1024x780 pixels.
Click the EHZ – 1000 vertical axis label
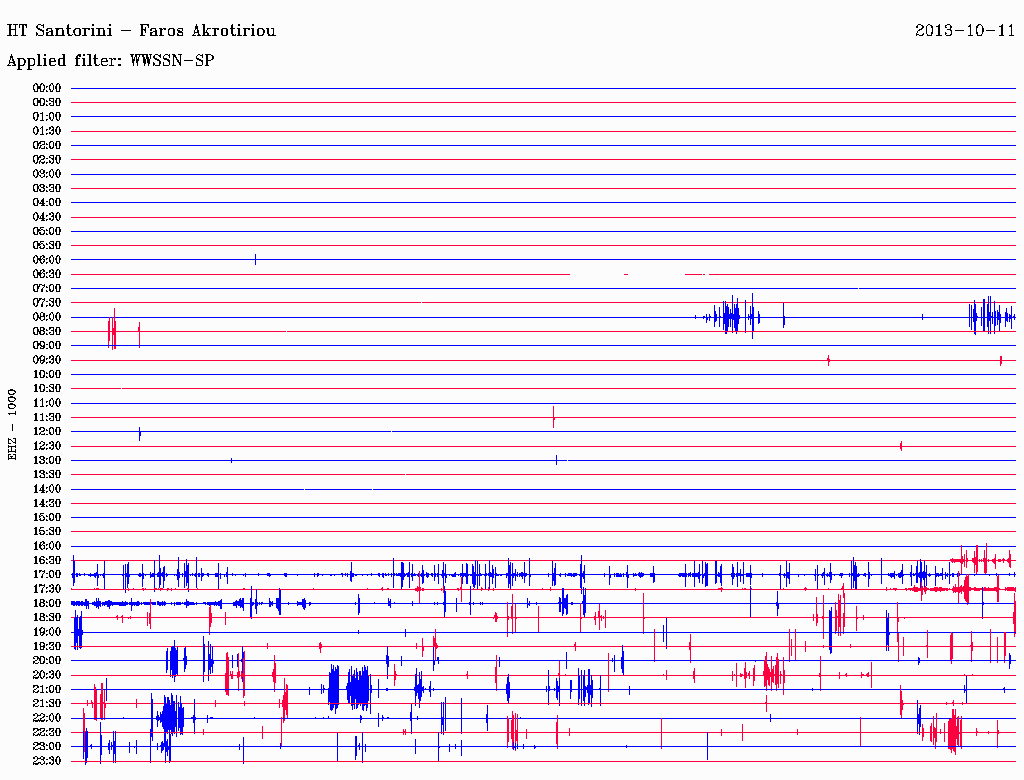(x=13, y=424)
